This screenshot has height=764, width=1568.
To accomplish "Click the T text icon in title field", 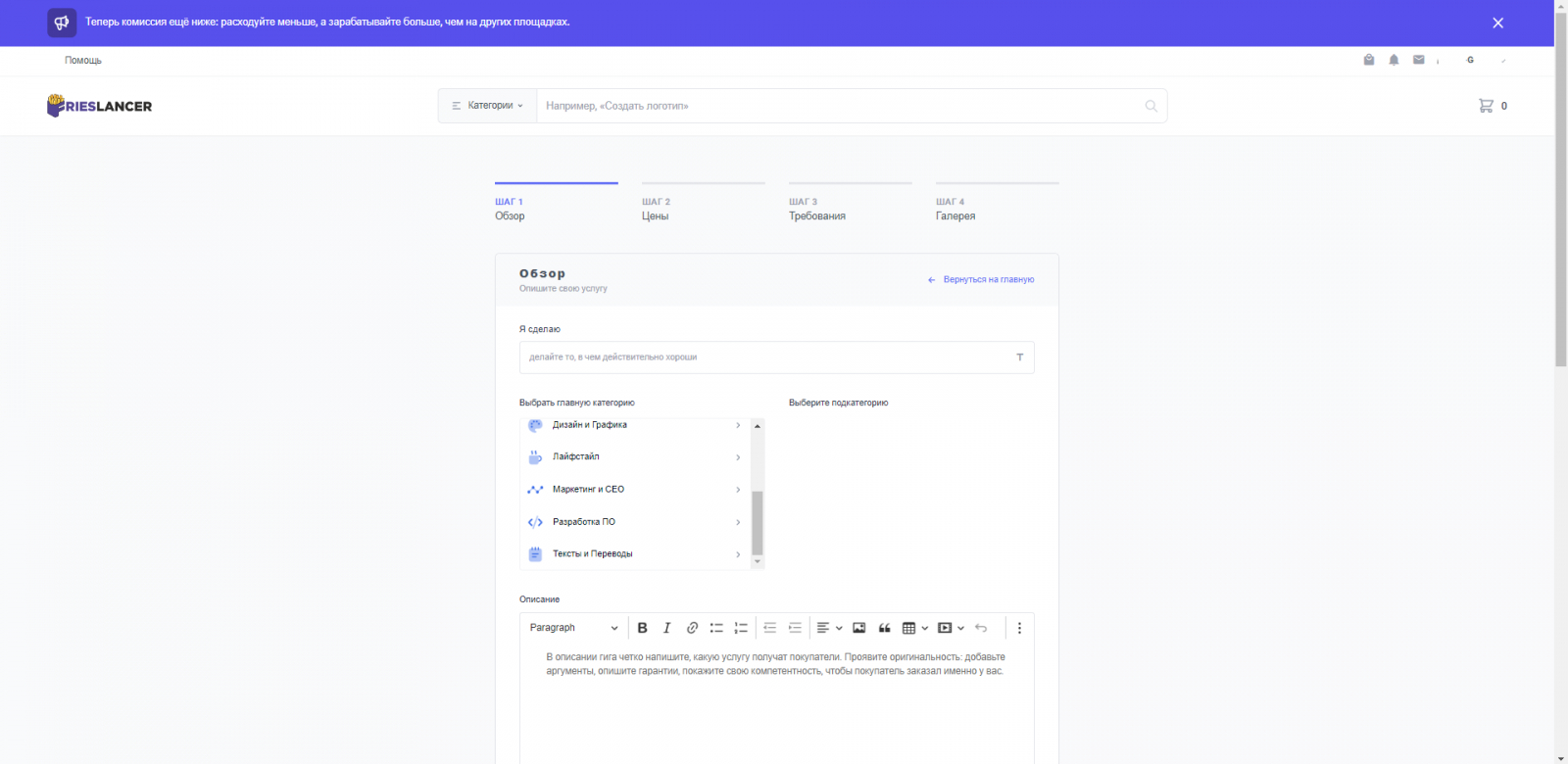I will 1019,358.
